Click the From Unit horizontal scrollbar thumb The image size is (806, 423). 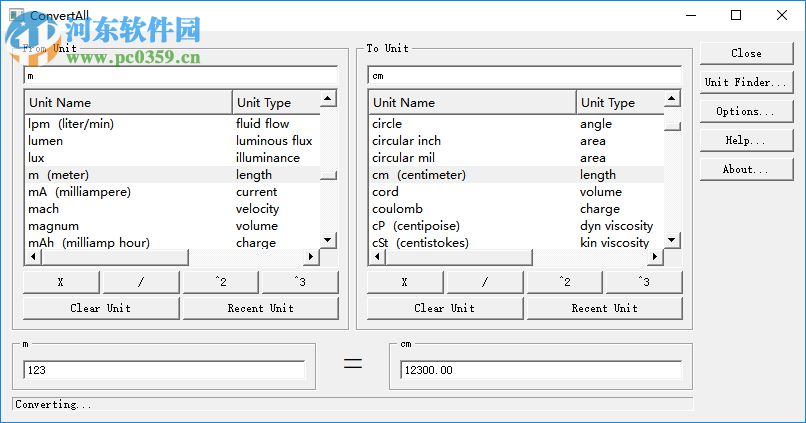pos(115,256)
